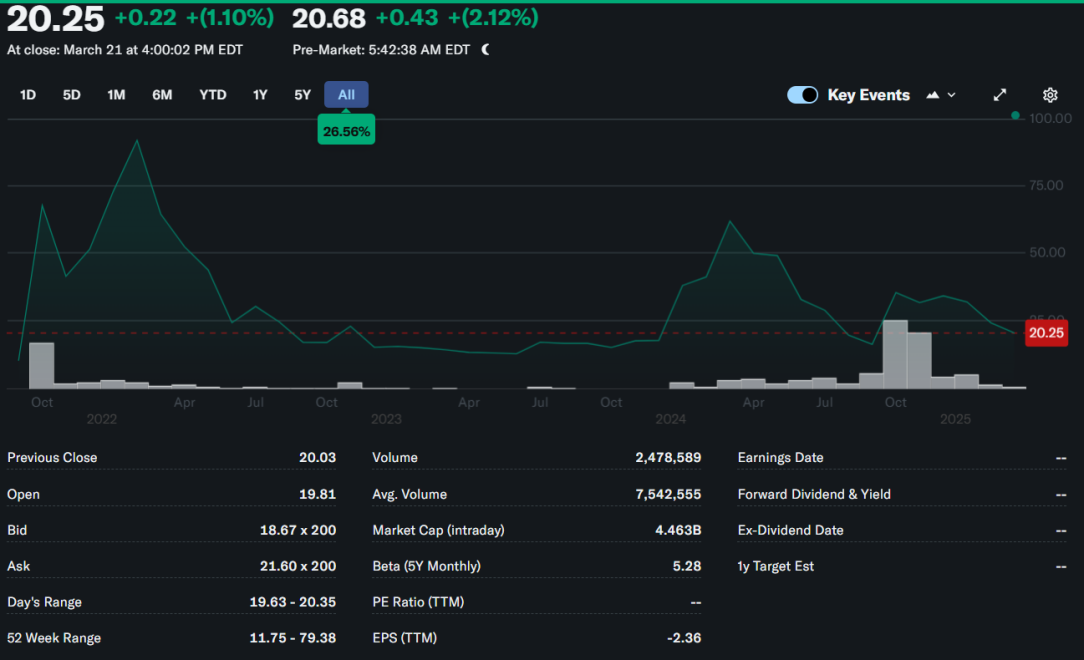This screenshot has height=660, width=1084.
Task: Click the Avg. Volume value 7,542,555
Action: pos(668,494)
